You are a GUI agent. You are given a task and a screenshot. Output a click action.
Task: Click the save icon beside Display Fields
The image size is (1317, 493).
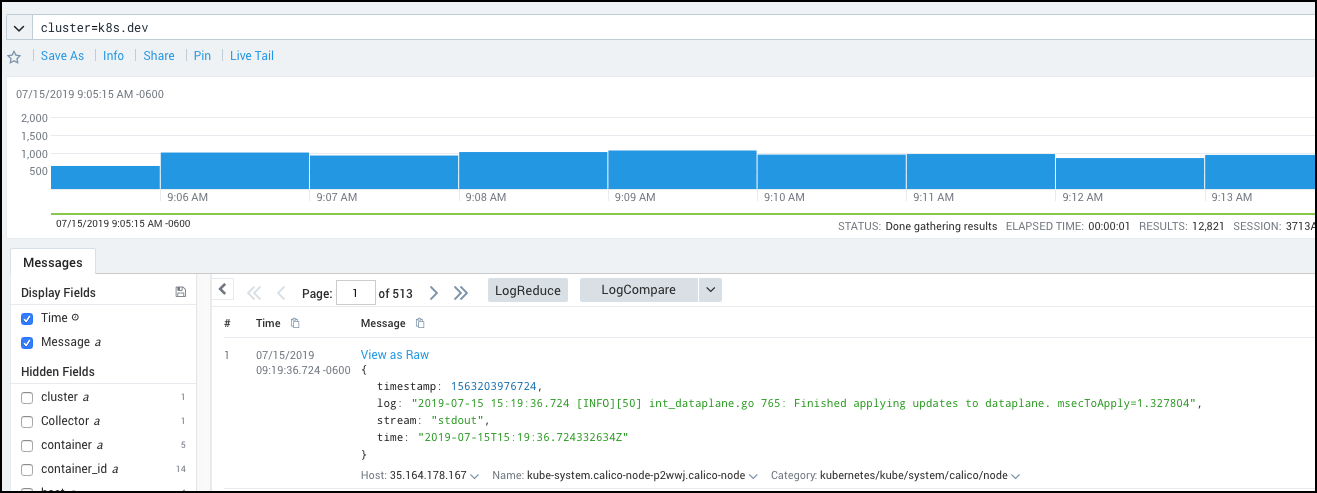(180, 292)
